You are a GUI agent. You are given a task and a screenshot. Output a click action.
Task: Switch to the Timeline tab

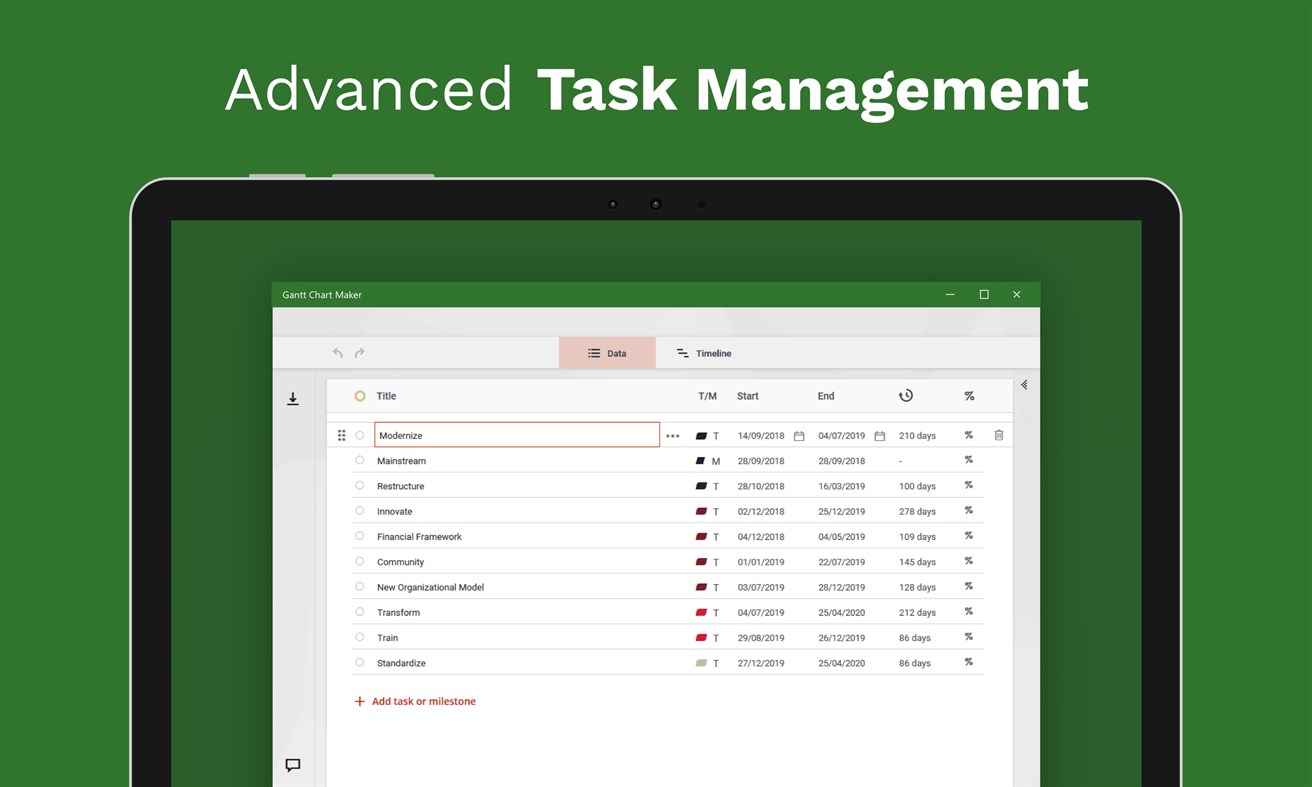tap(703, 353)
